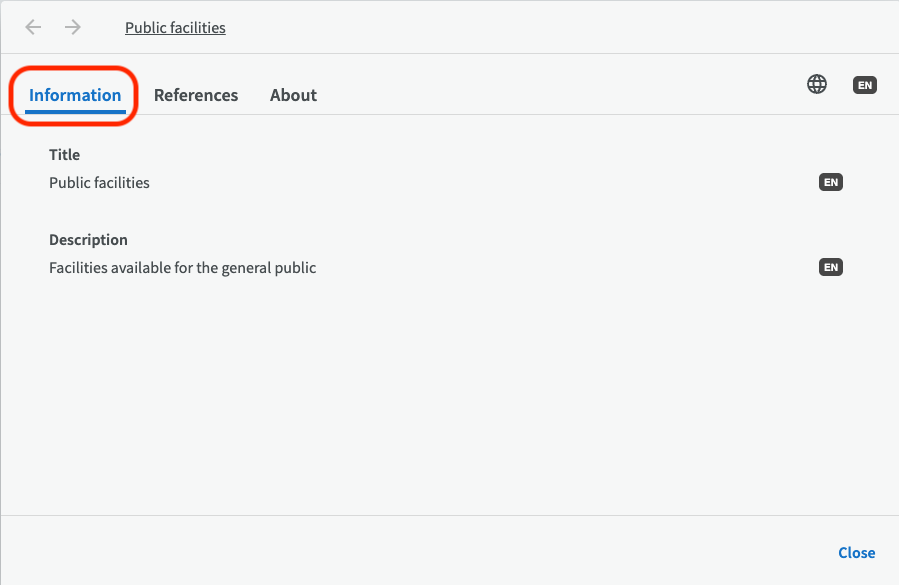Click the blank footer area left of Close
This screenshot has height=585, width=899.
400,552
